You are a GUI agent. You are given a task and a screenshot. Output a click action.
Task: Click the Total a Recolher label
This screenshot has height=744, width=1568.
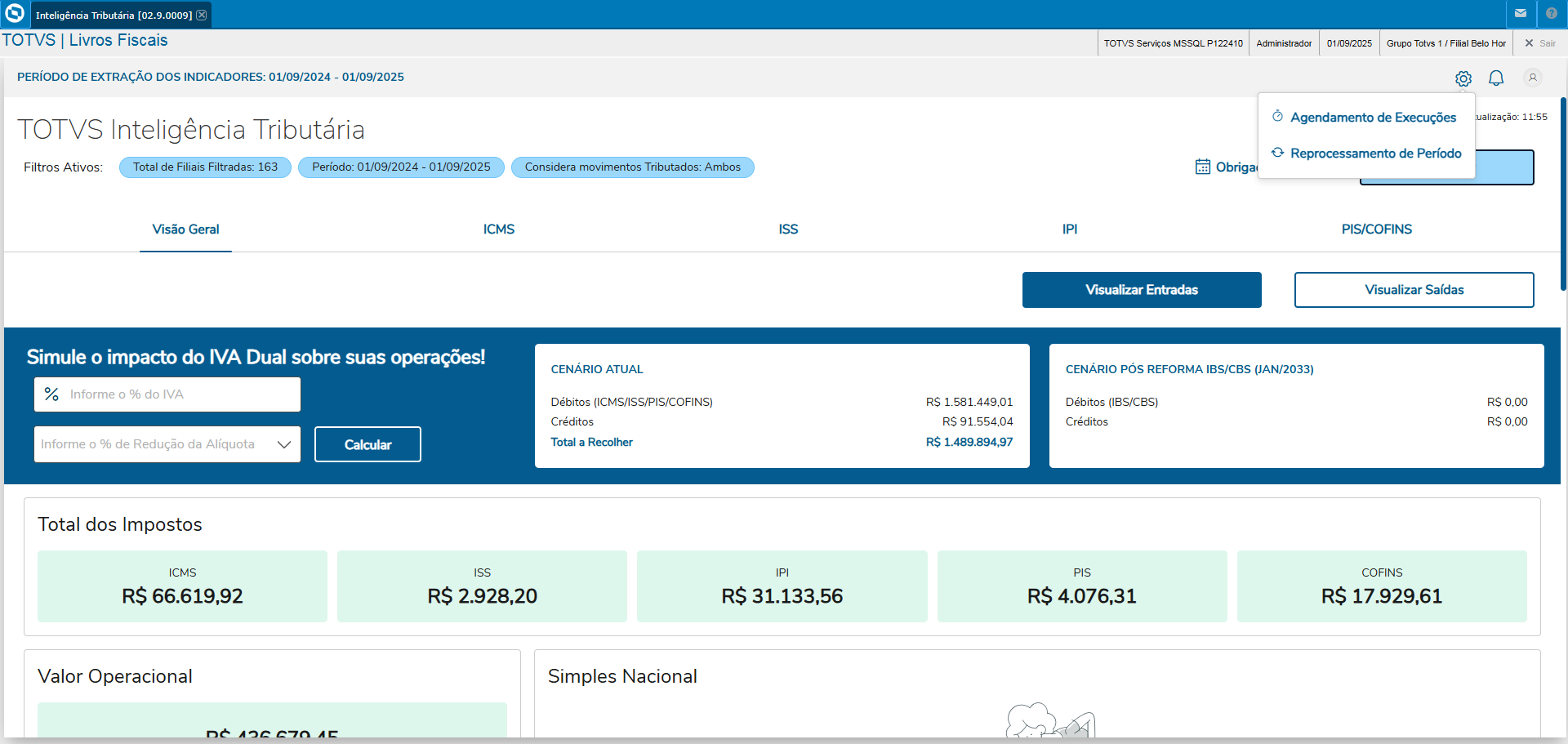(591, 442)
